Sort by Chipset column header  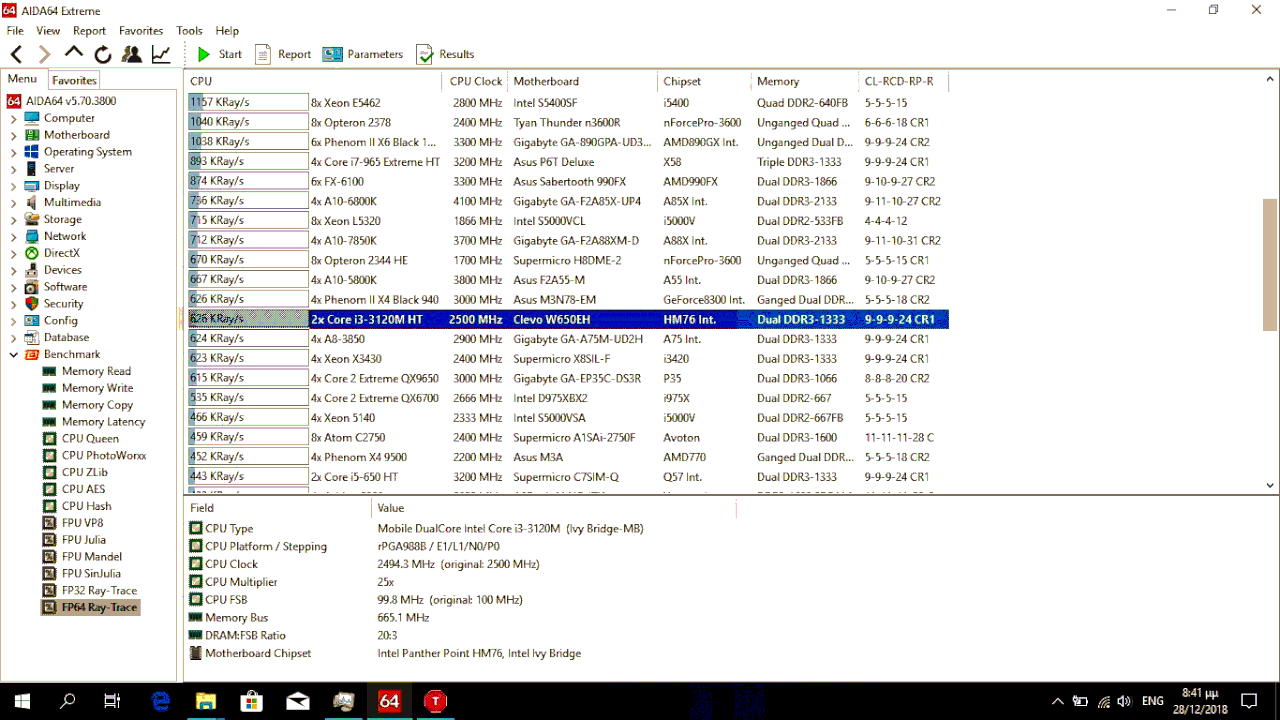[x=704, y=81]
